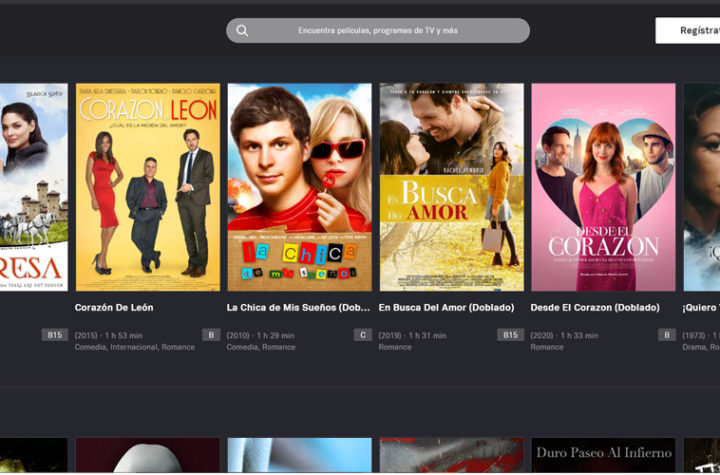Click the magnifying glass search icon
Viewport: 720px width, 475px height.
(242, 30)
